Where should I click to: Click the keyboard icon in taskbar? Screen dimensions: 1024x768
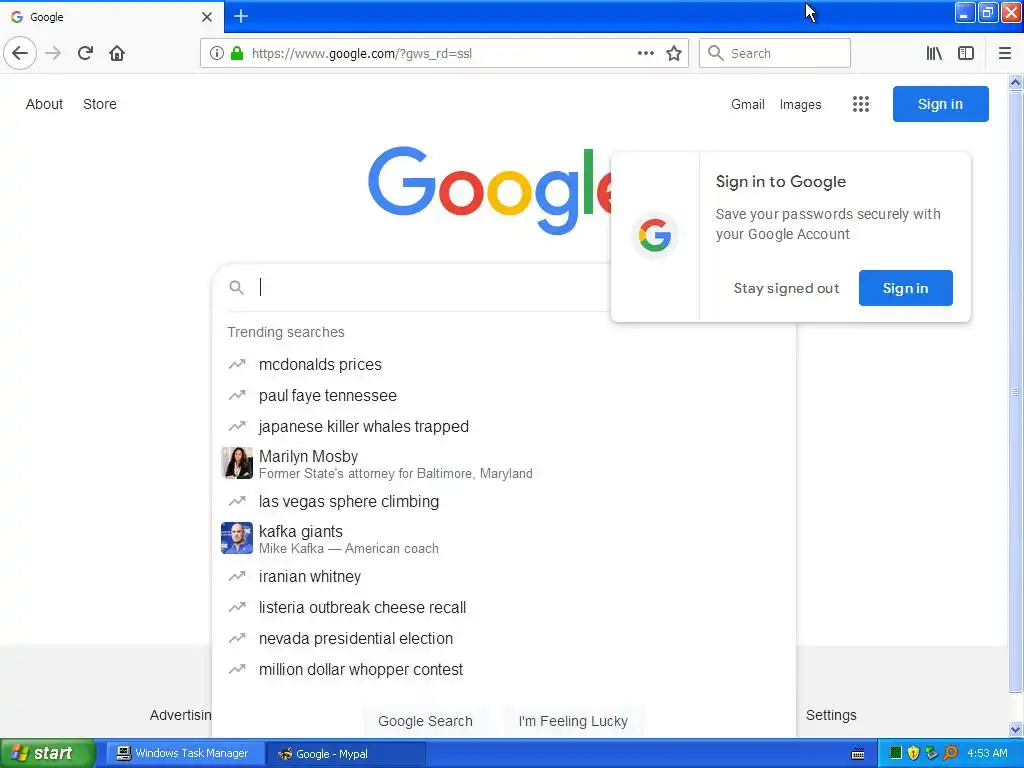click(x=858, y=754)
